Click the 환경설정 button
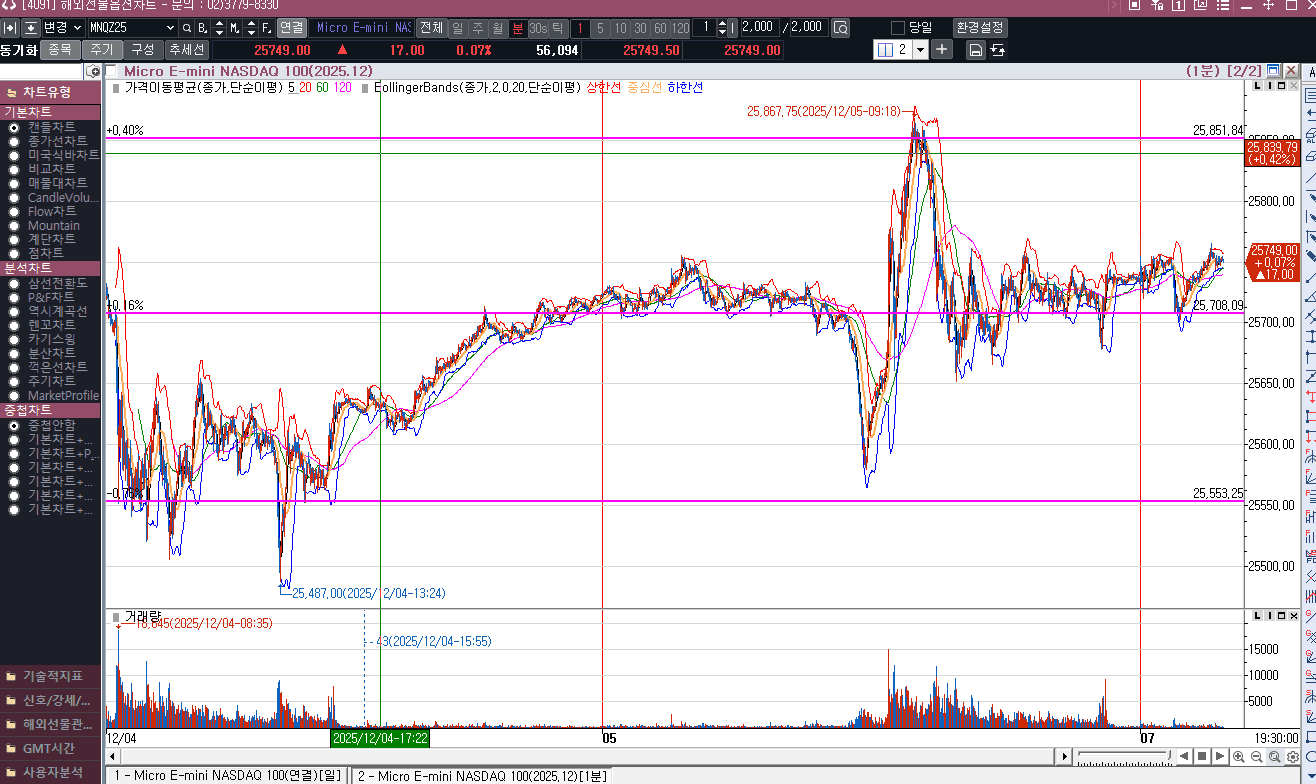Screen dimensions: 1316x784 pyautogui.click(x=979, y=28)
